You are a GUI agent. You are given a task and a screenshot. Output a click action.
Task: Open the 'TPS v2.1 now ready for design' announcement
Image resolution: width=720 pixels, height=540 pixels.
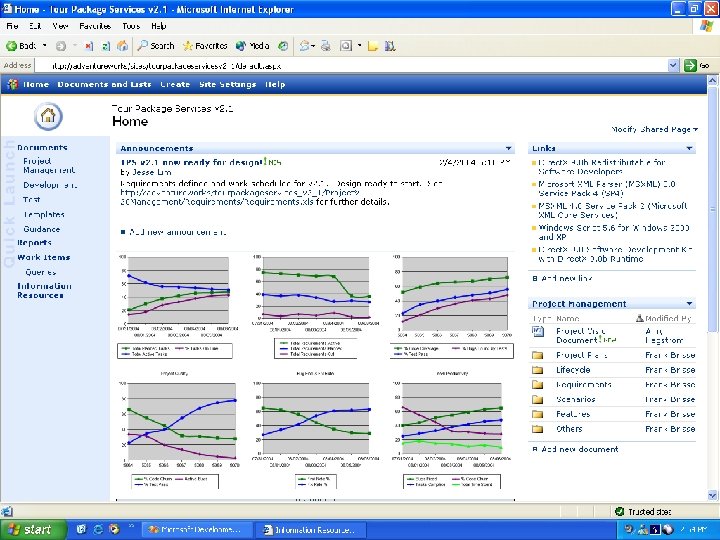(x=191, y=162)
